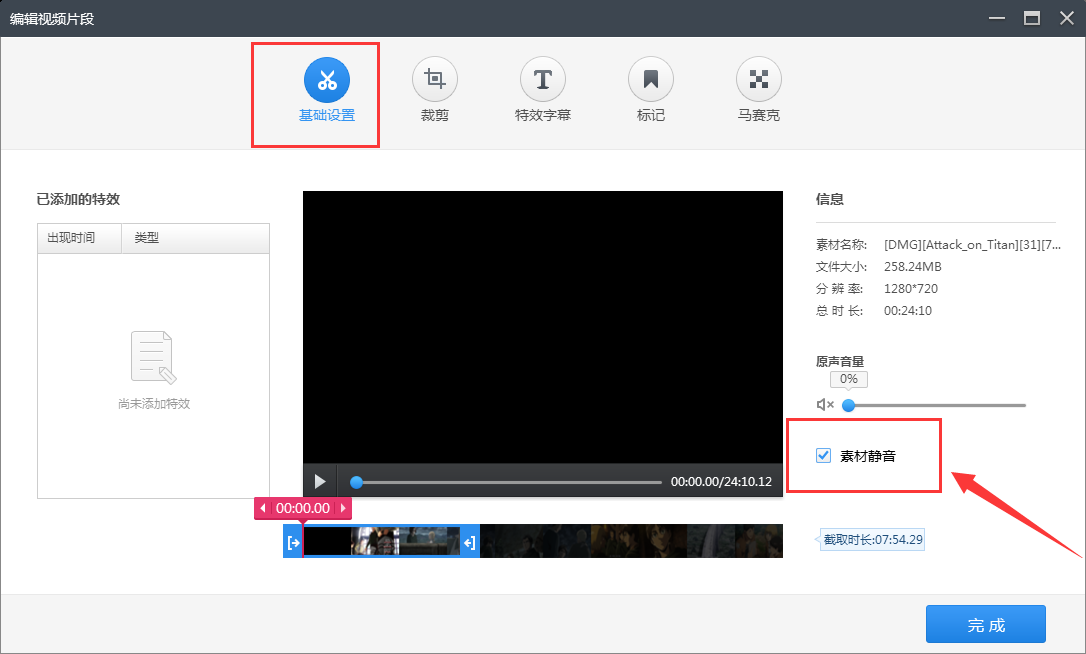
Task: Click the left trim bracket on the timeline
Action: point(293,541)
